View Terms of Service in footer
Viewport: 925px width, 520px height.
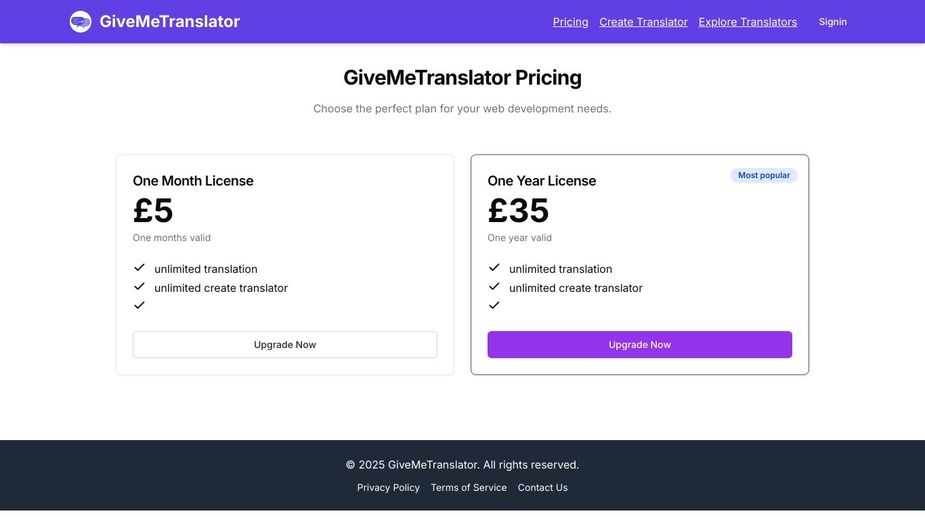(468, 488)
